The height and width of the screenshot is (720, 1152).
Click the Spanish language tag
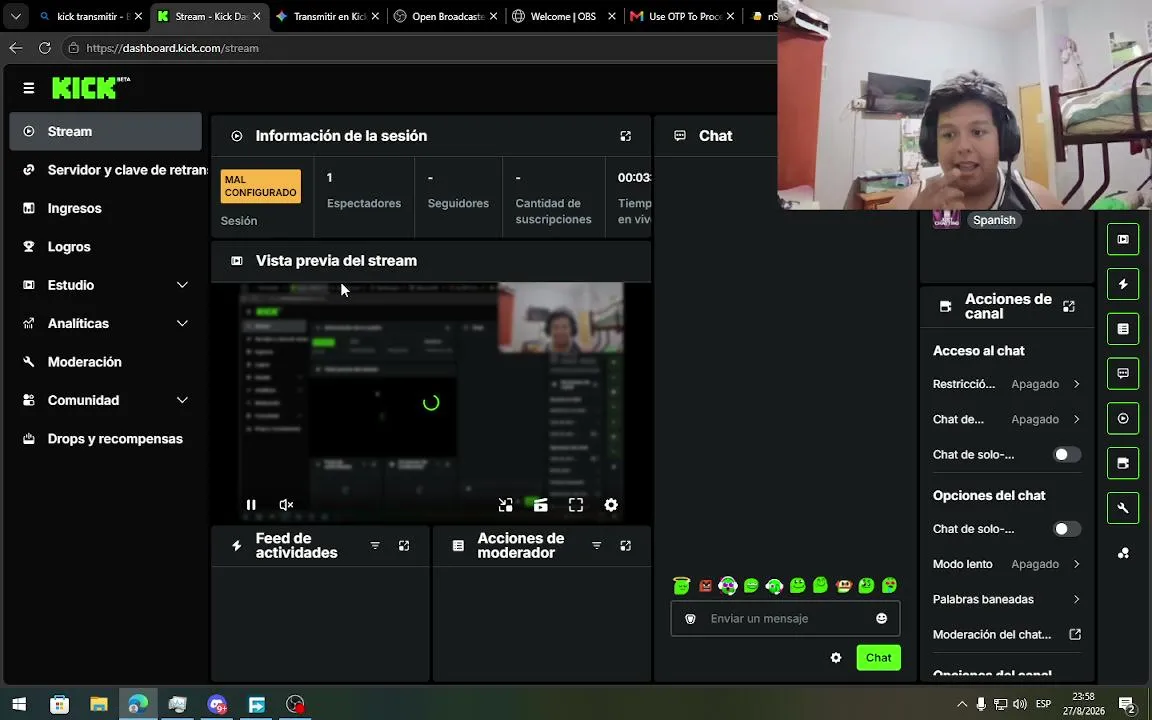[993, 220]
